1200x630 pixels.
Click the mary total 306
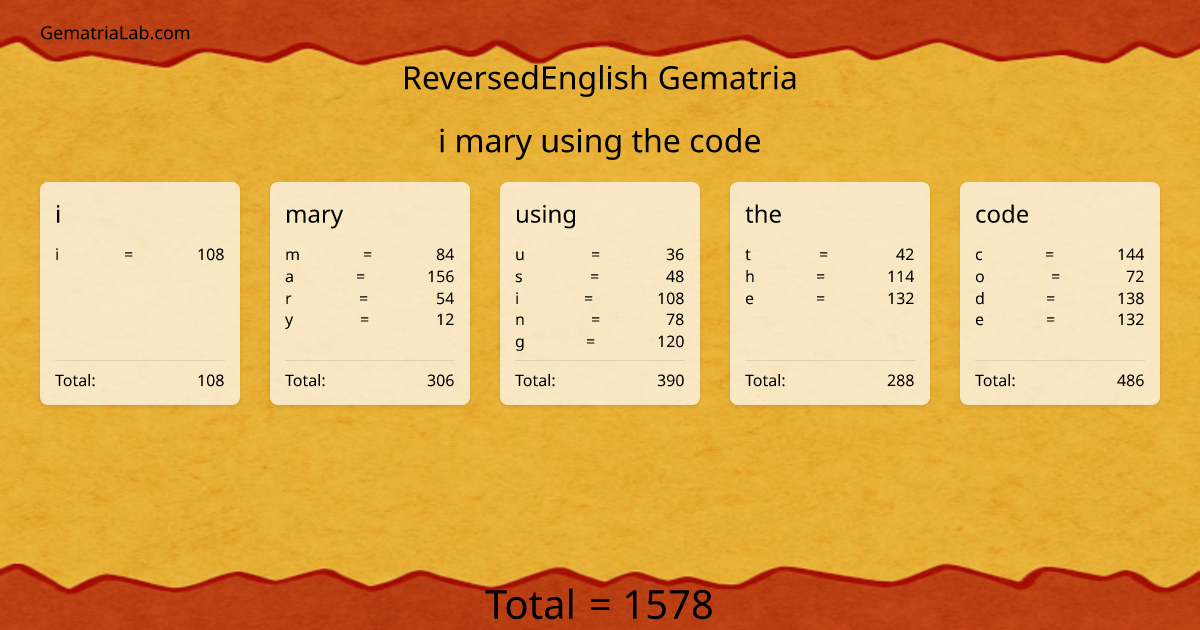pos(441,380)
